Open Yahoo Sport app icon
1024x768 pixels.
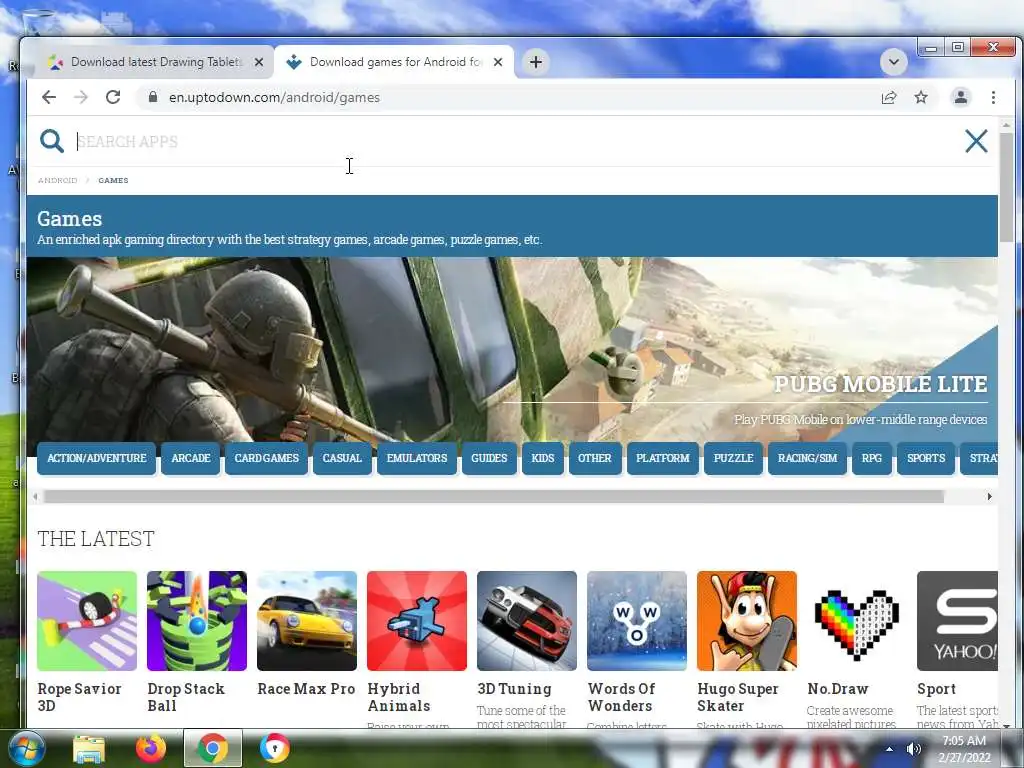pyautogui.click(x=957, y=621)
